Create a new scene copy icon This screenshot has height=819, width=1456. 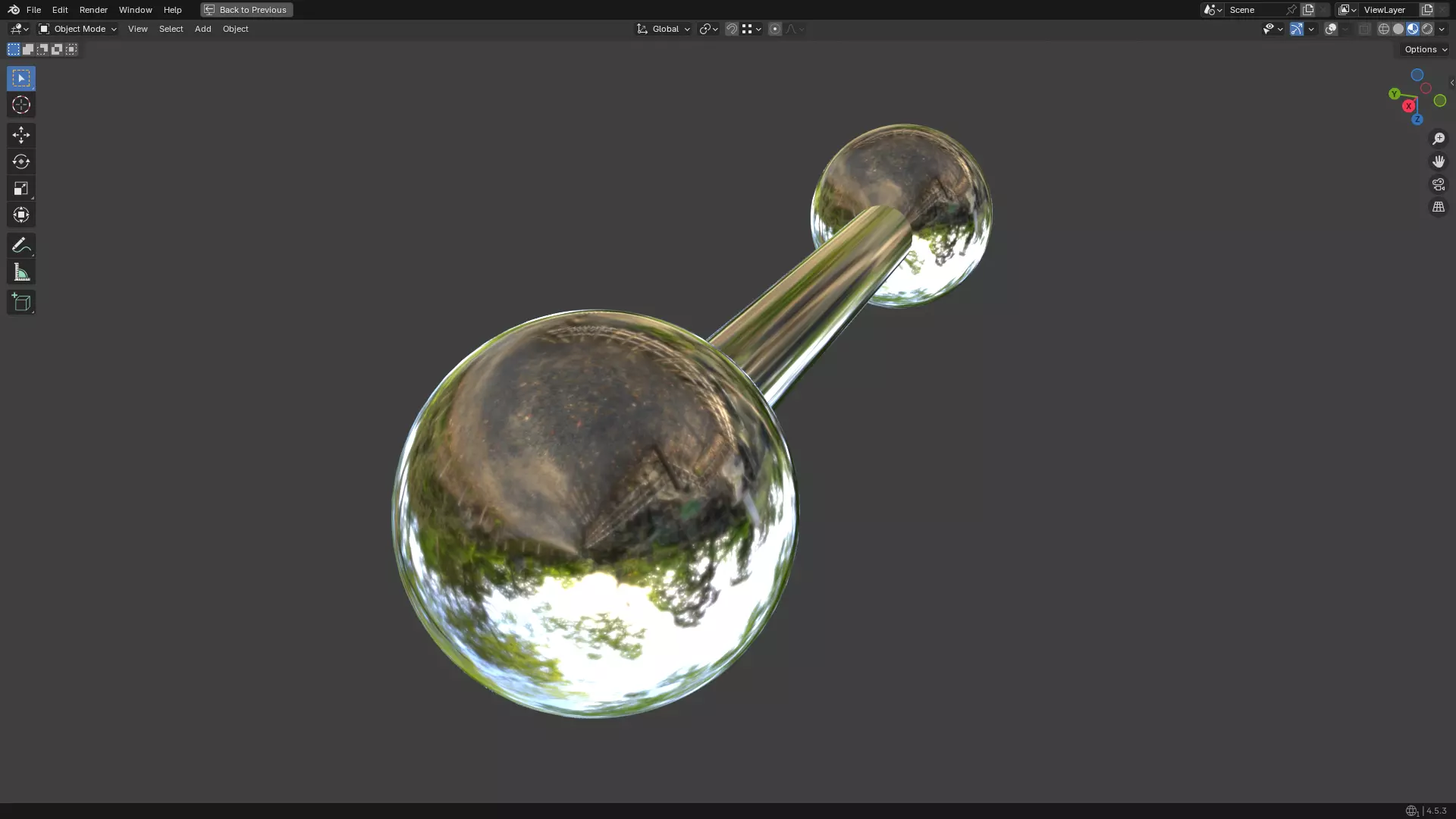pyautogui.click(x=1308, y=10)
